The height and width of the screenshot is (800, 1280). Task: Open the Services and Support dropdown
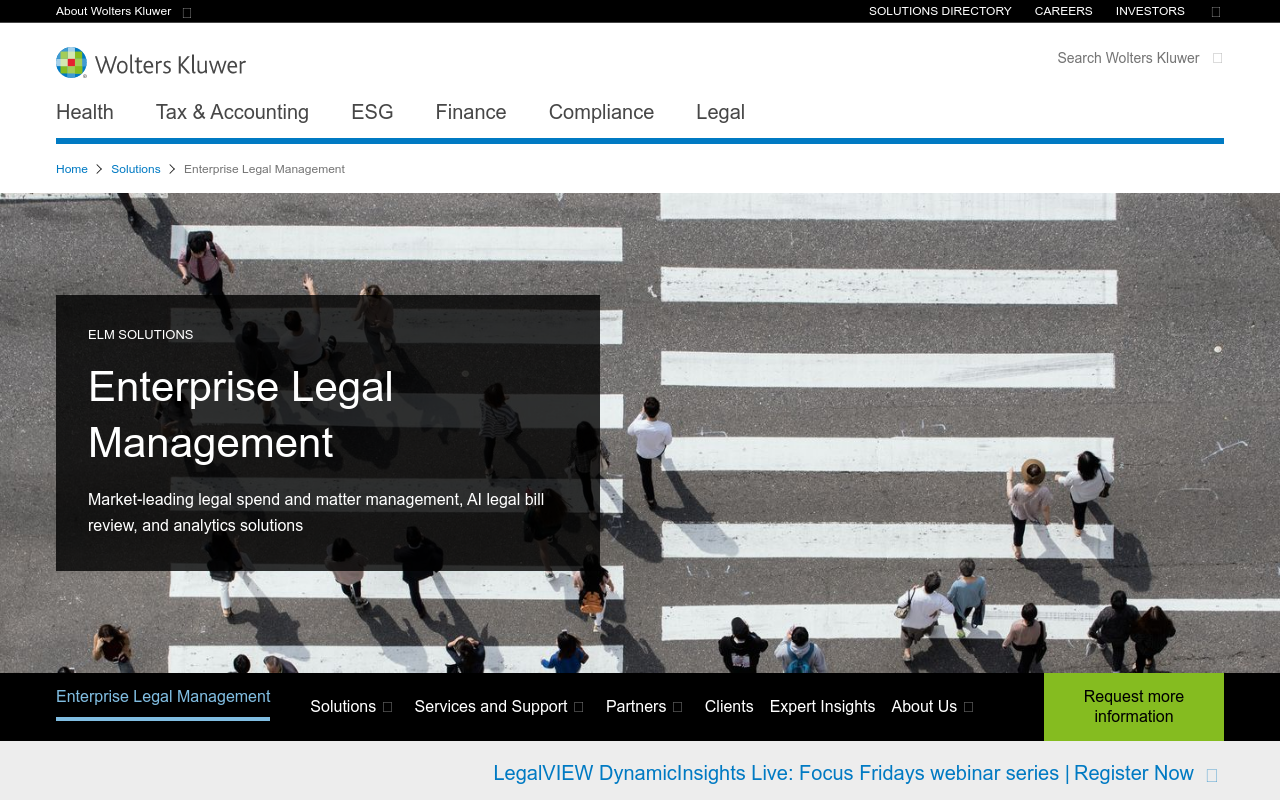491,706
